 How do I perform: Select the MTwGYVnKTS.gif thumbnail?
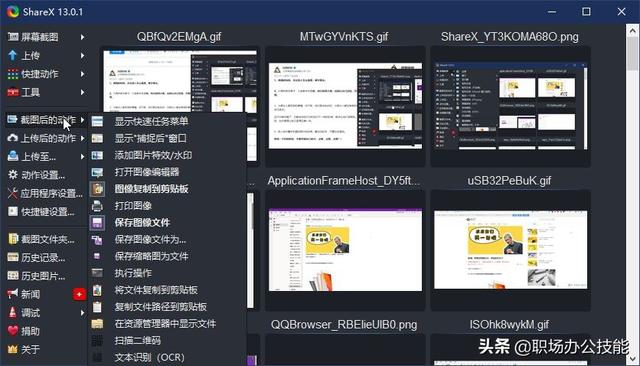pos(345,106)
